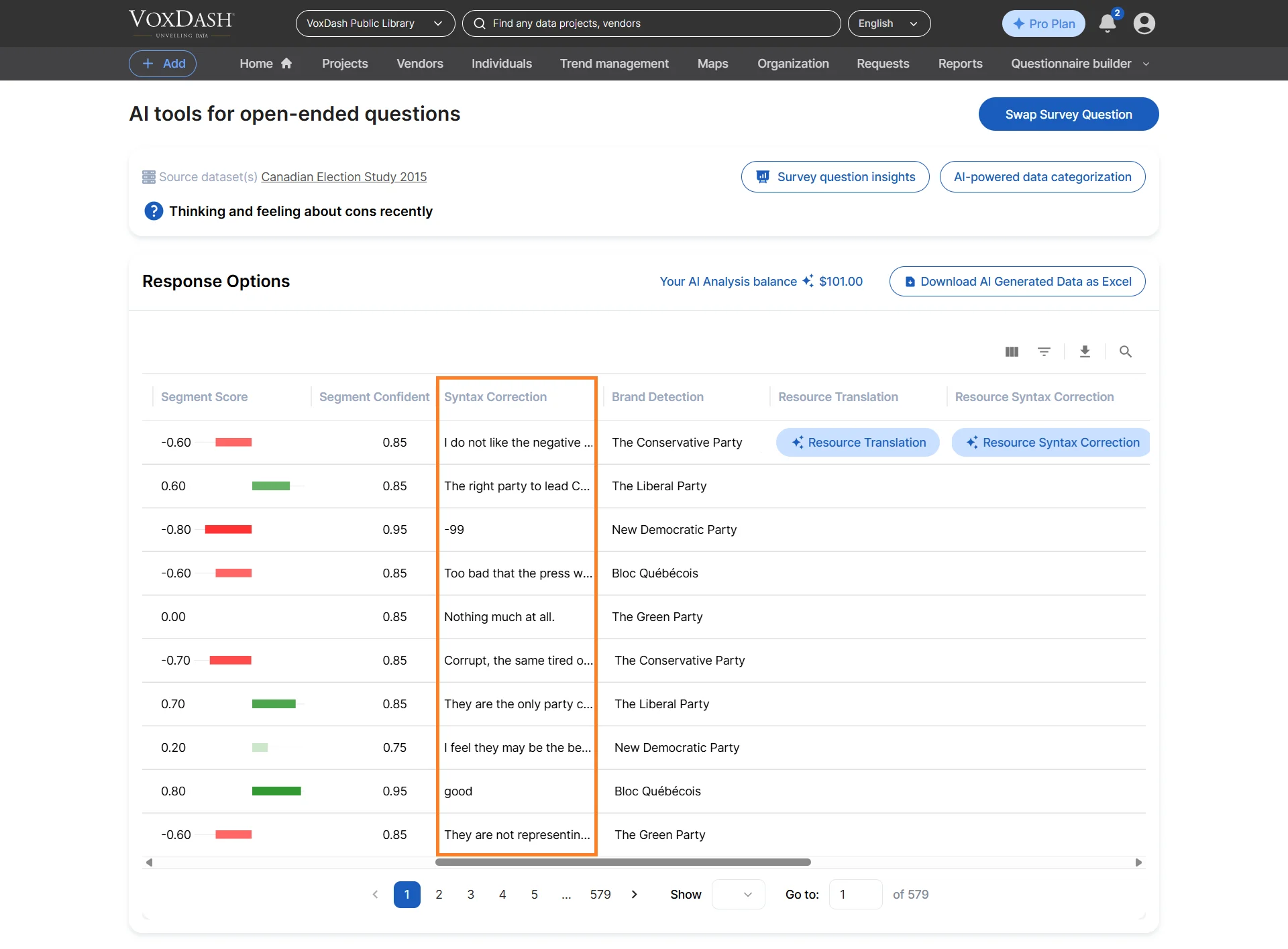The image size is (1288, 949).
Task: Click the -0.80 segment score red bar
Action: pyautogui.click(x=228, y=529)
